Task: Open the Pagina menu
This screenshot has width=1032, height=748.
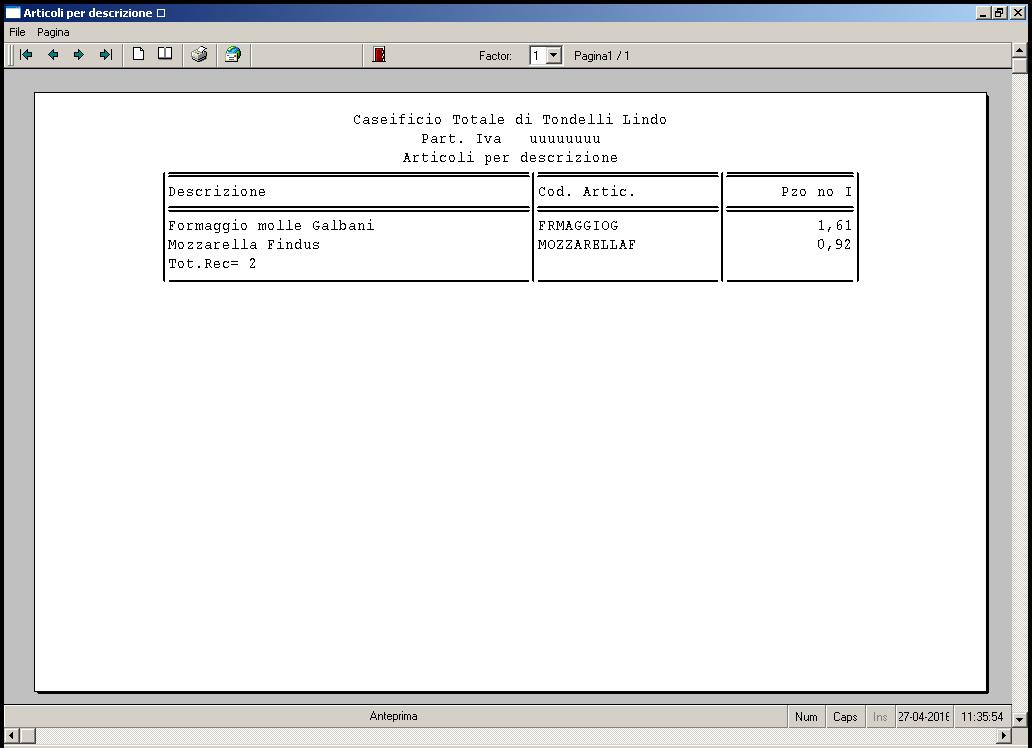Action: 53,32
